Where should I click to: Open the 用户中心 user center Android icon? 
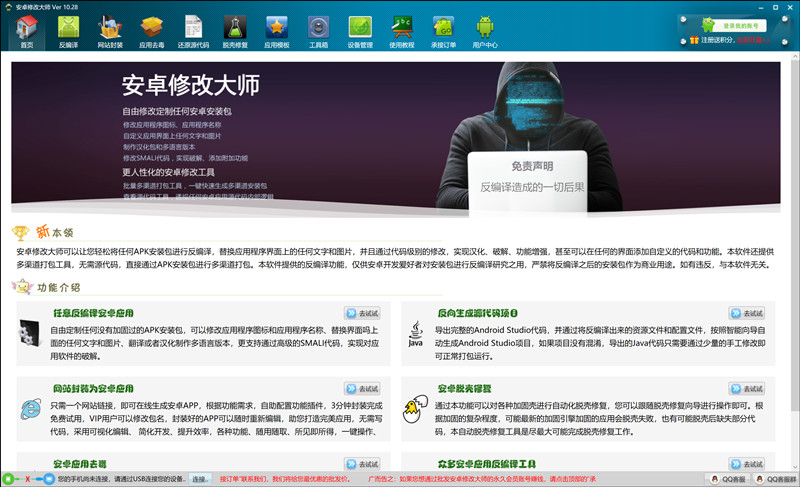(485, 31)
